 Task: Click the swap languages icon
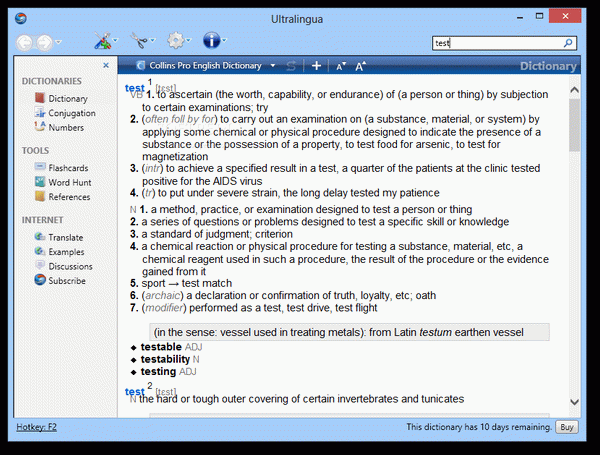pos(291,66)
